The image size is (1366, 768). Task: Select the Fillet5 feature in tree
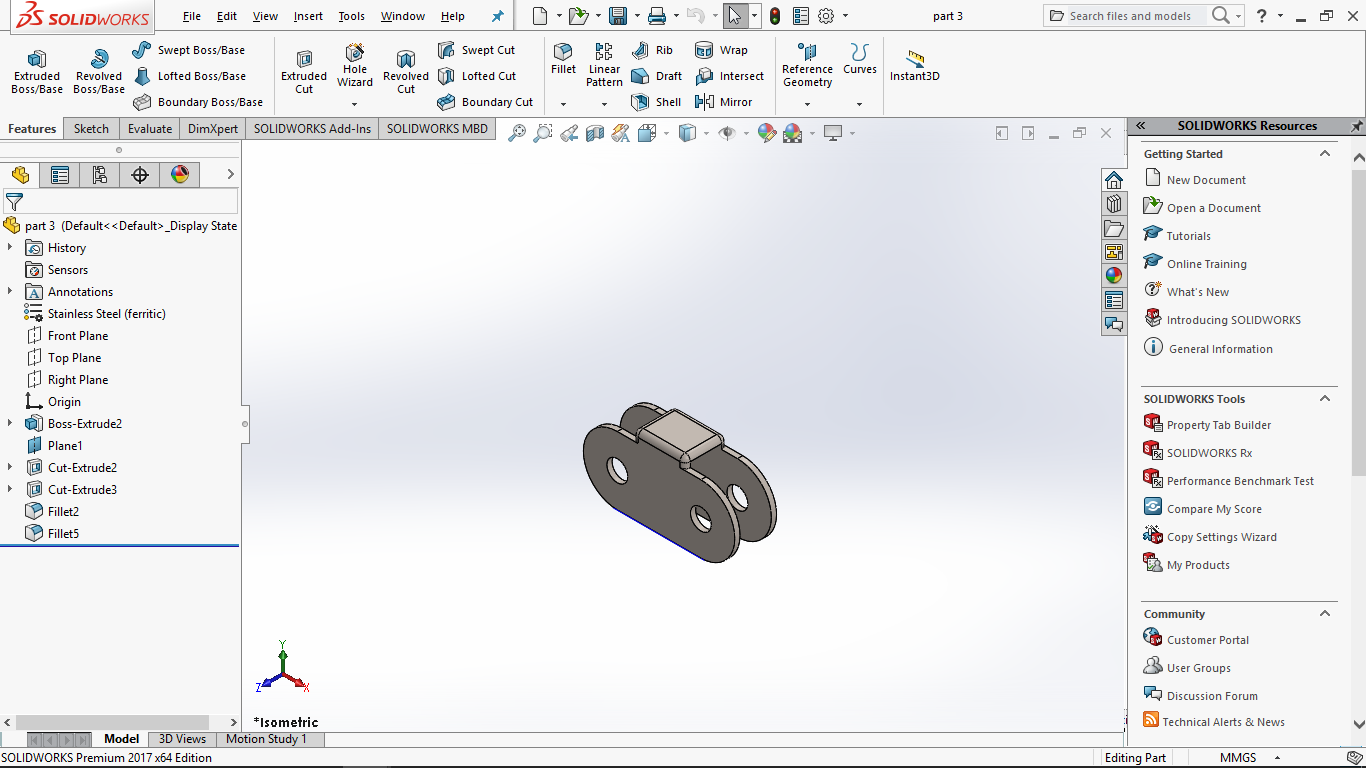[63, 534]
